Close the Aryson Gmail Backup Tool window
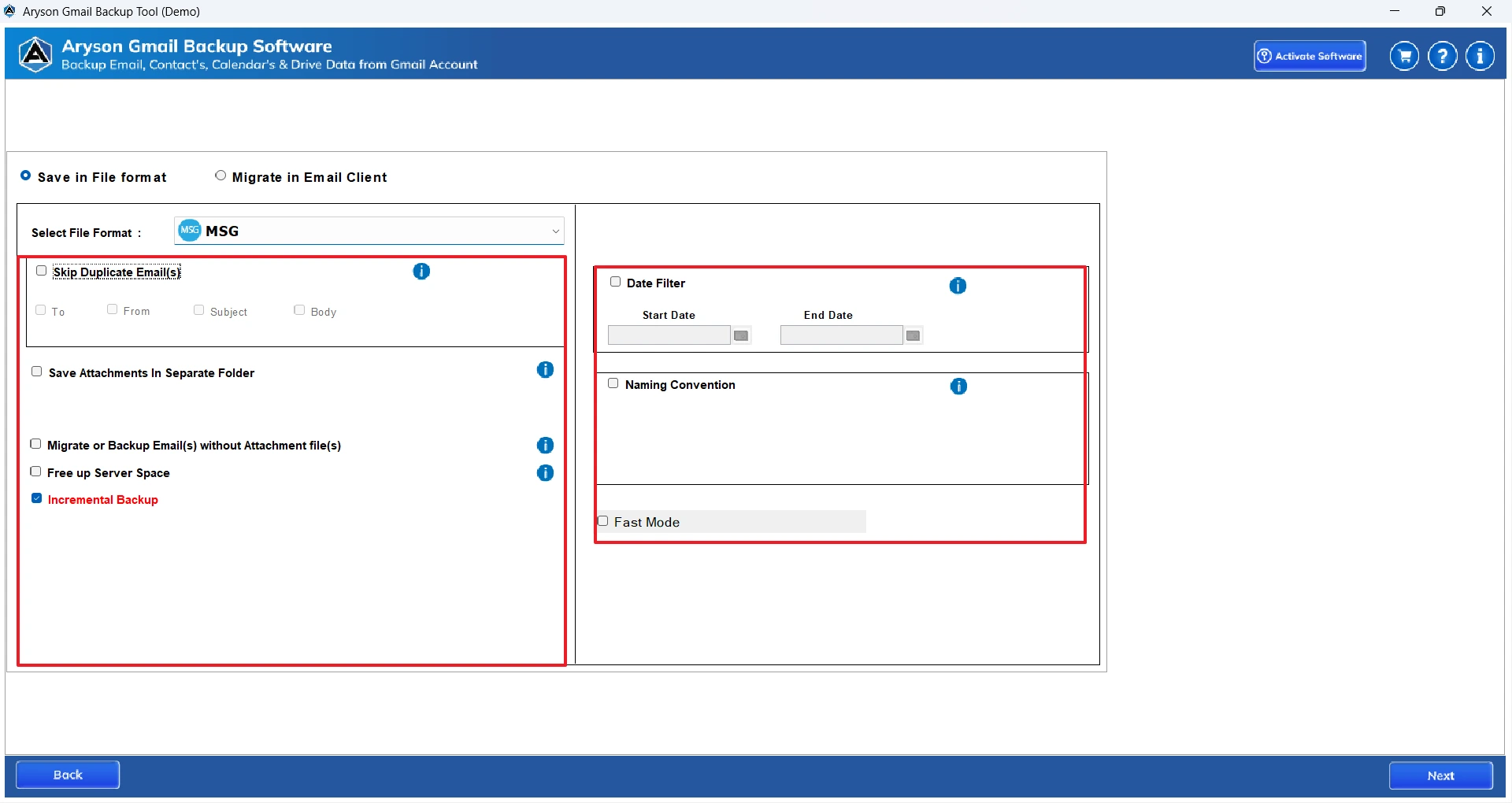Image resolution: width=1512 pixels, height=803 pixels. point(1487,11)
